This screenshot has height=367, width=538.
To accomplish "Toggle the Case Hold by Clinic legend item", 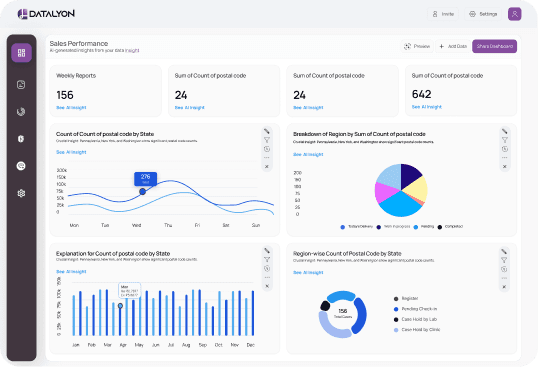I will (x=417, y=330).
